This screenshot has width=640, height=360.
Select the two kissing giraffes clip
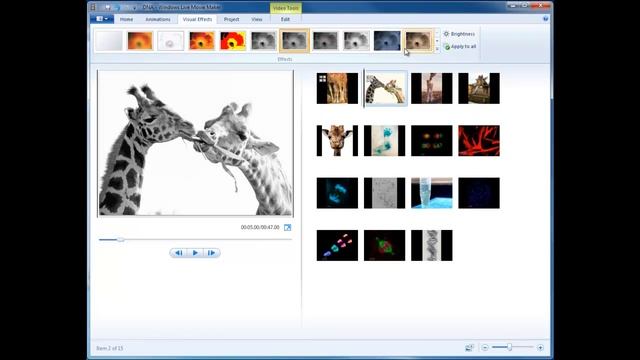pyautogui.click(x=386, y=88)
